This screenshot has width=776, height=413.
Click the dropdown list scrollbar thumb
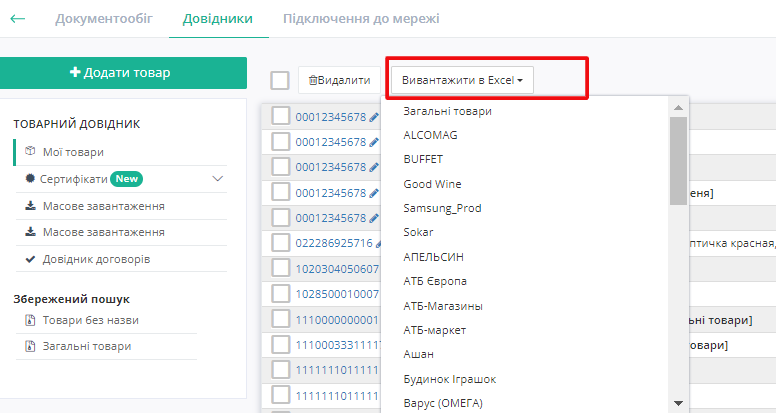click(678, 161)
